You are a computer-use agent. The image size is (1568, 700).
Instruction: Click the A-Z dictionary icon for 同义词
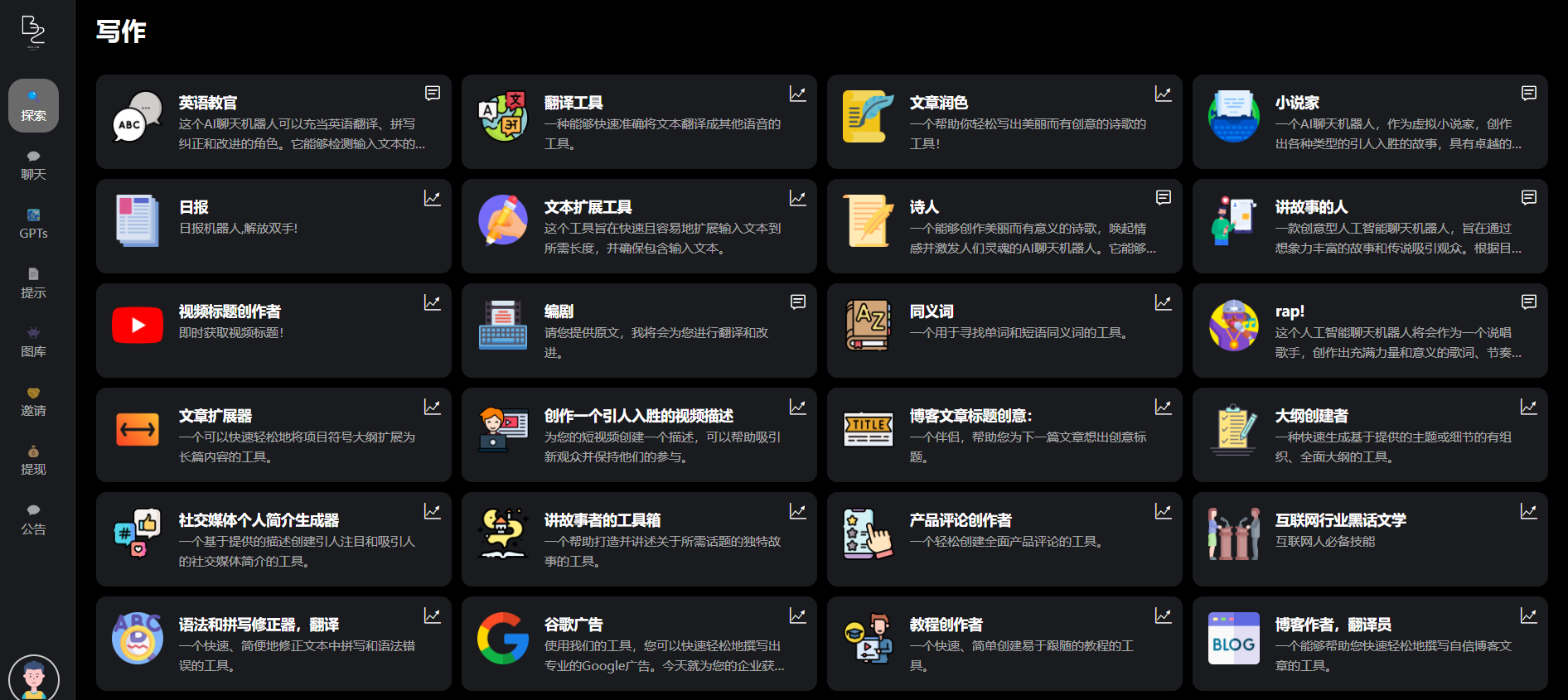[x=868, y=326]
